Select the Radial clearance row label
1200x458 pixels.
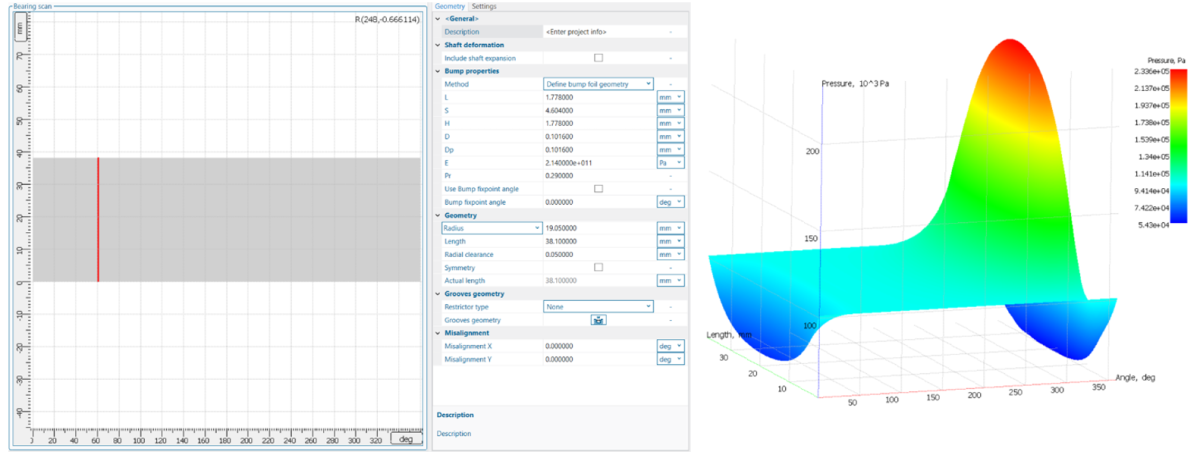tap(471, 254)
